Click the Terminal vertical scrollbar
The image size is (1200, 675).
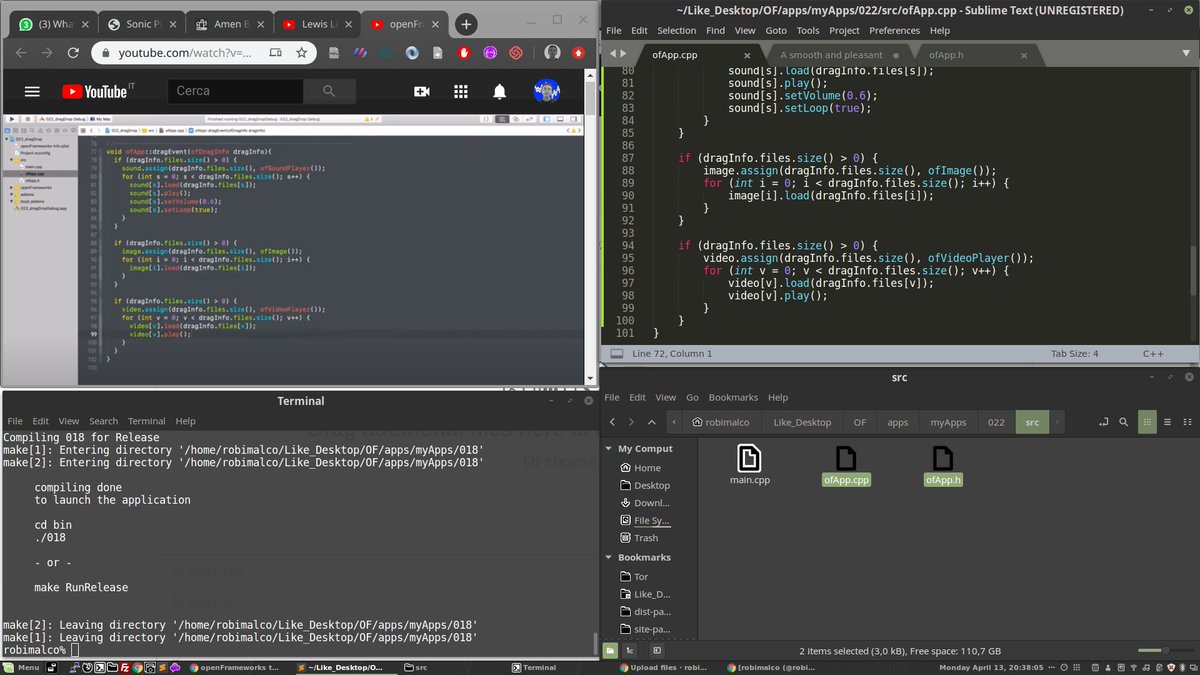click(x=595, y=644)
